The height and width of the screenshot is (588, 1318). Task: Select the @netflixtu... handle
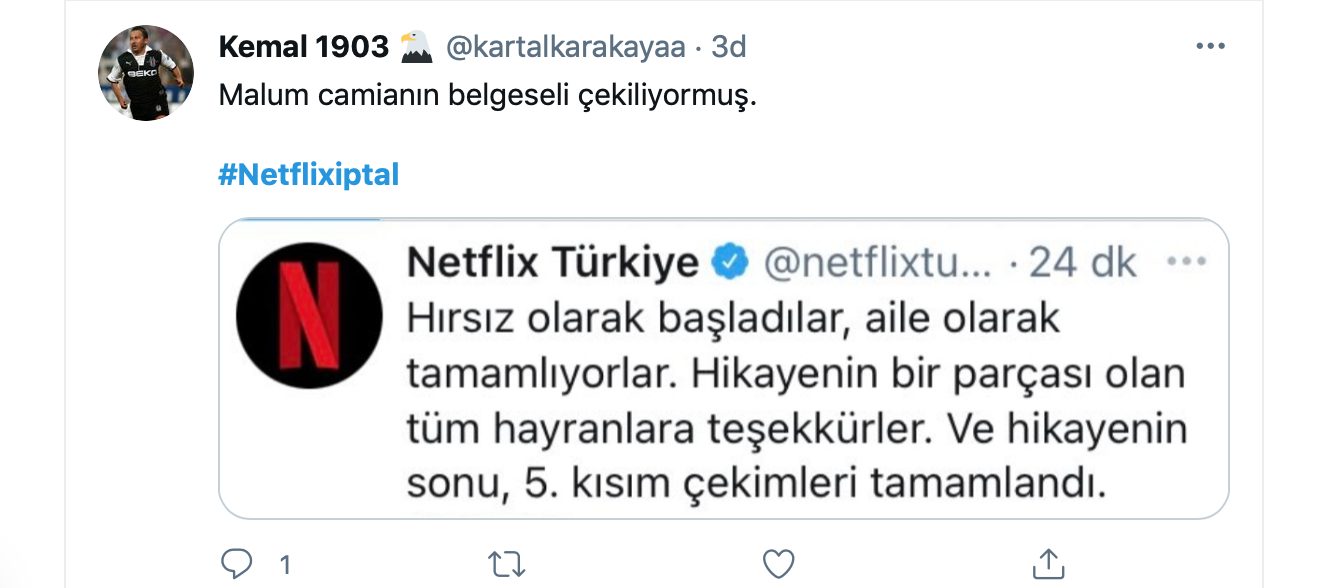click(877, 262)
